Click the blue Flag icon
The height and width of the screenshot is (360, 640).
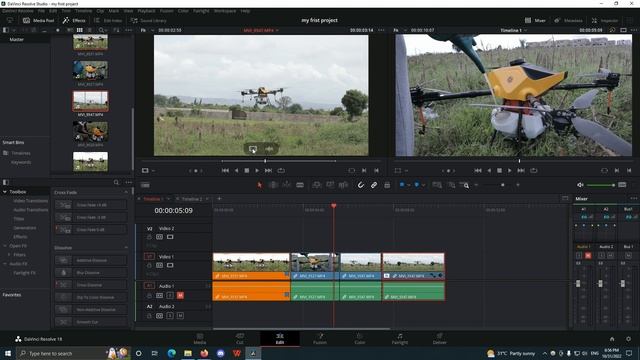point(402,185)
